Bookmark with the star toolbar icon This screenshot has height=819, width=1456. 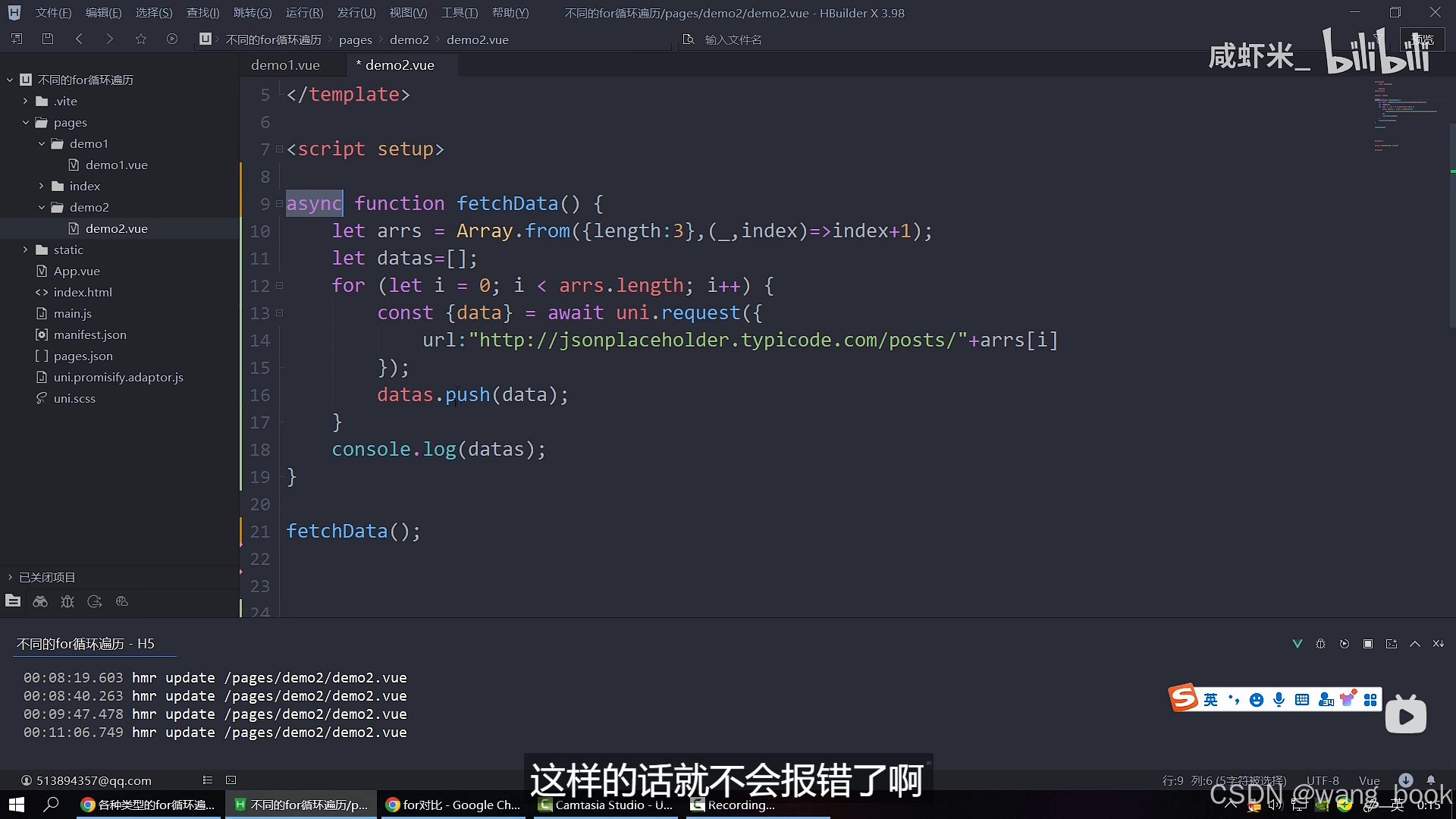pyautogui.click(x=140, y=39)
